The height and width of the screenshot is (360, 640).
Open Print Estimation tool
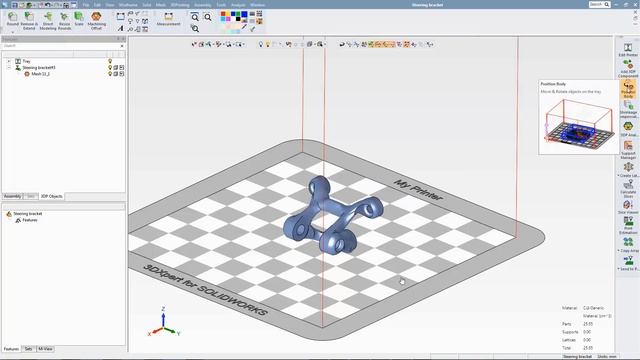pos(628,225)
